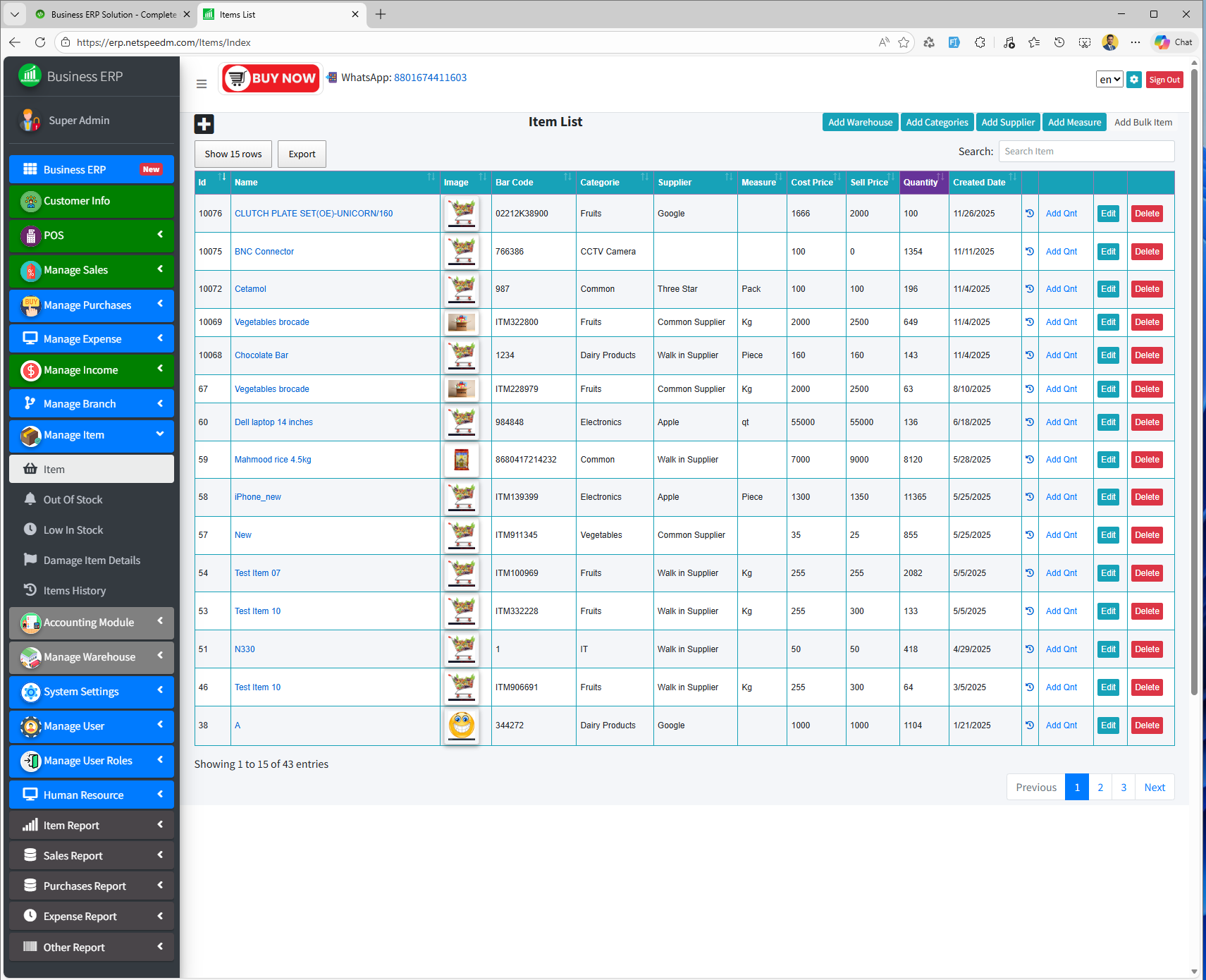
Task: Select the Items History sidebar icon
Action: 31,590
